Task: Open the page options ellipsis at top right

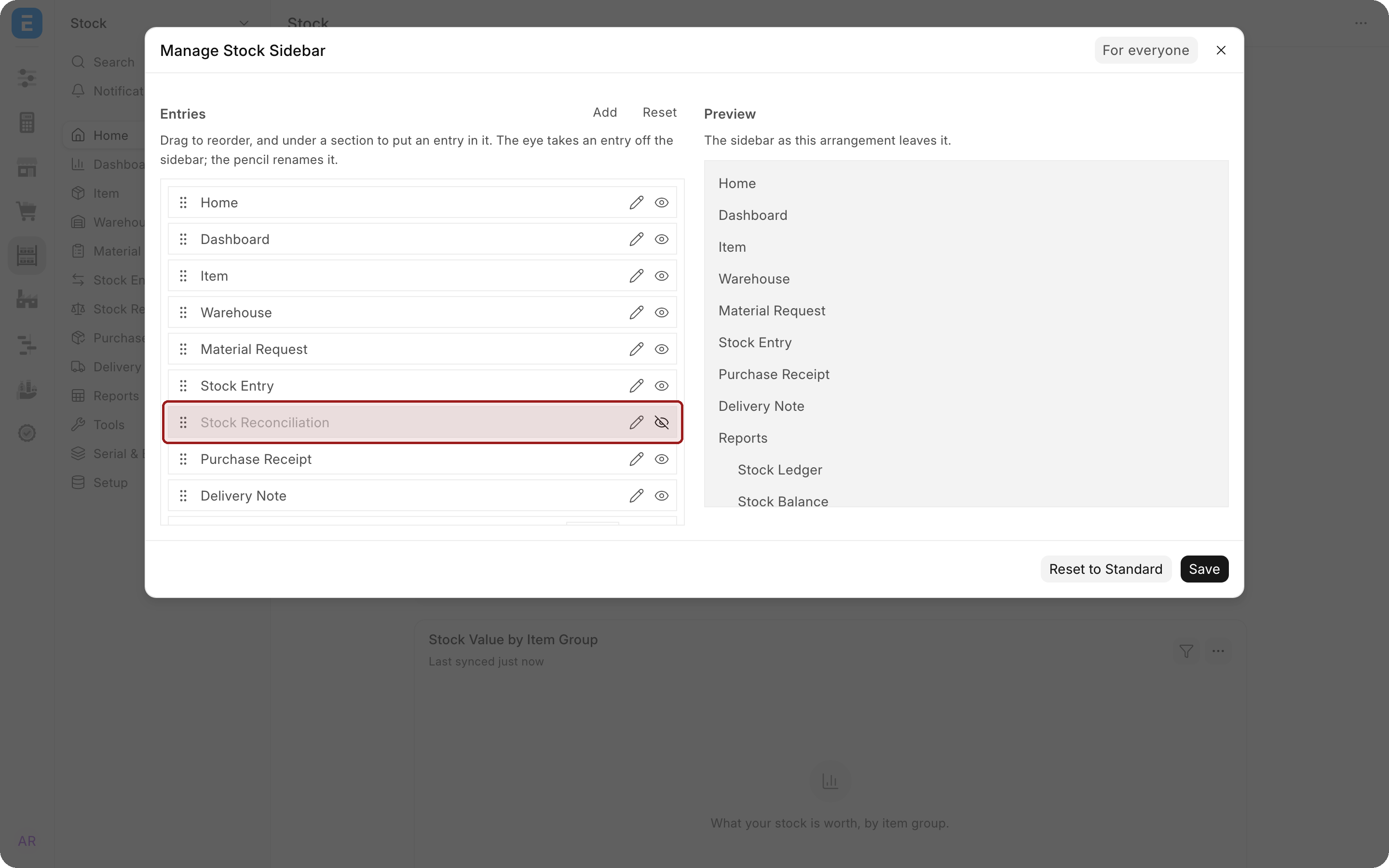Action: coord(1361,24)
